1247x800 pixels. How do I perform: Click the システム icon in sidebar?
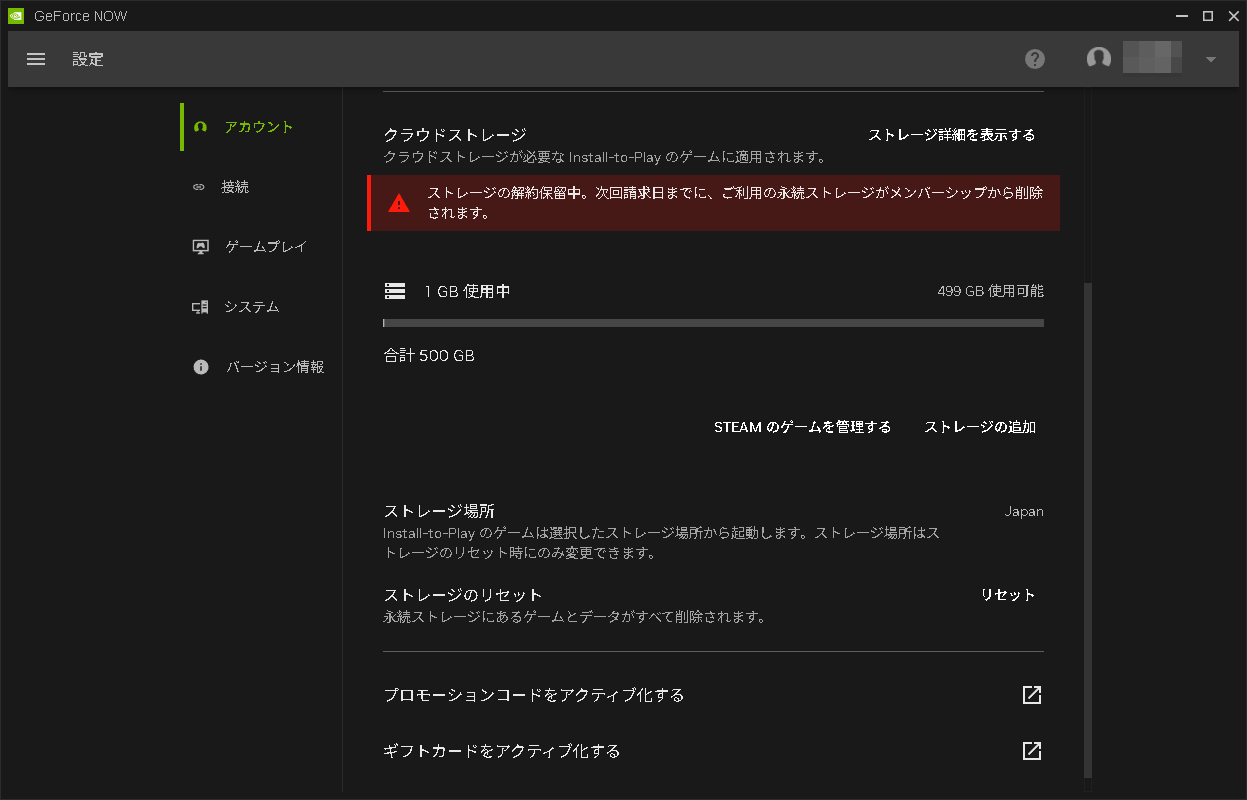199,307
